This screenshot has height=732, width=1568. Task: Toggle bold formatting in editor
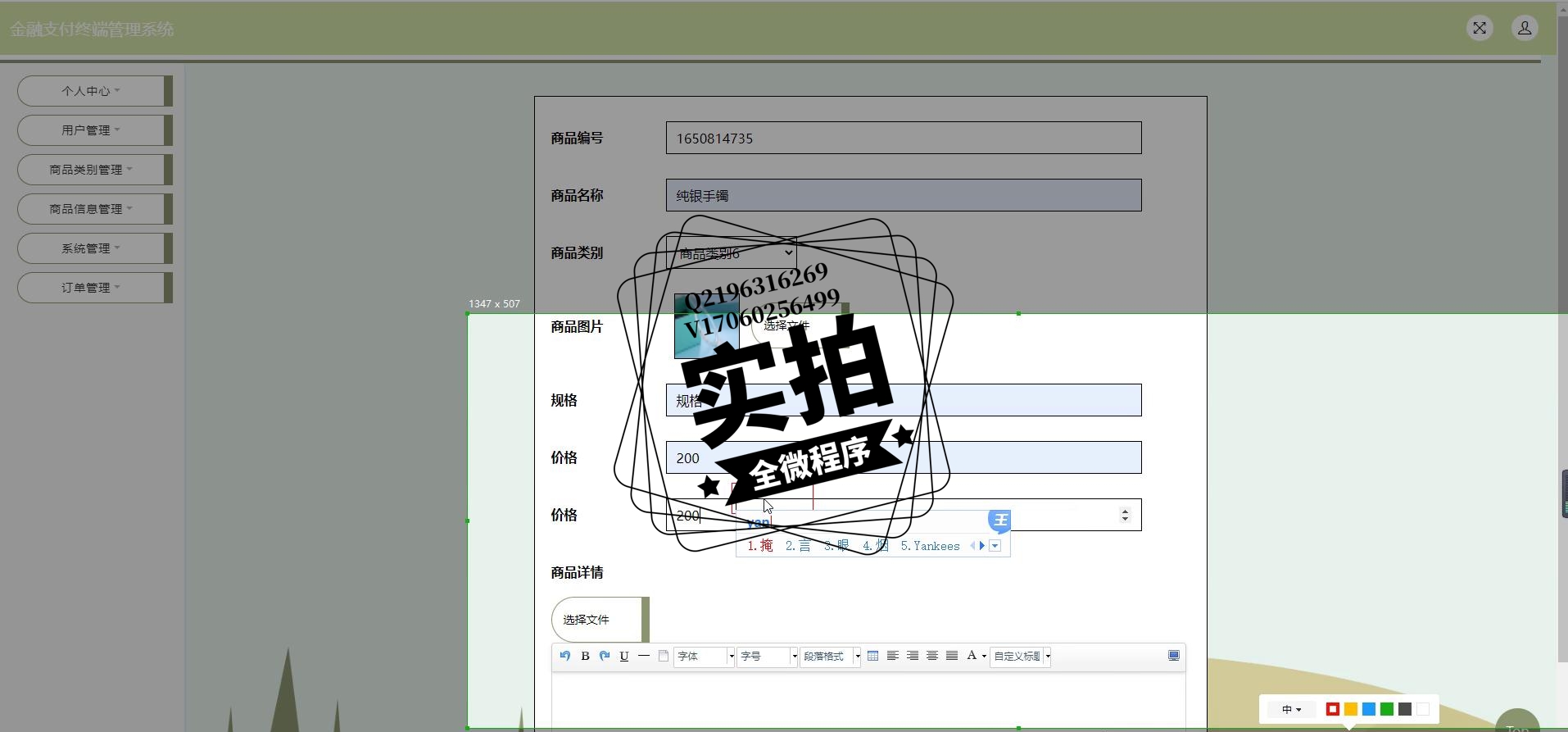pos(585,656)
